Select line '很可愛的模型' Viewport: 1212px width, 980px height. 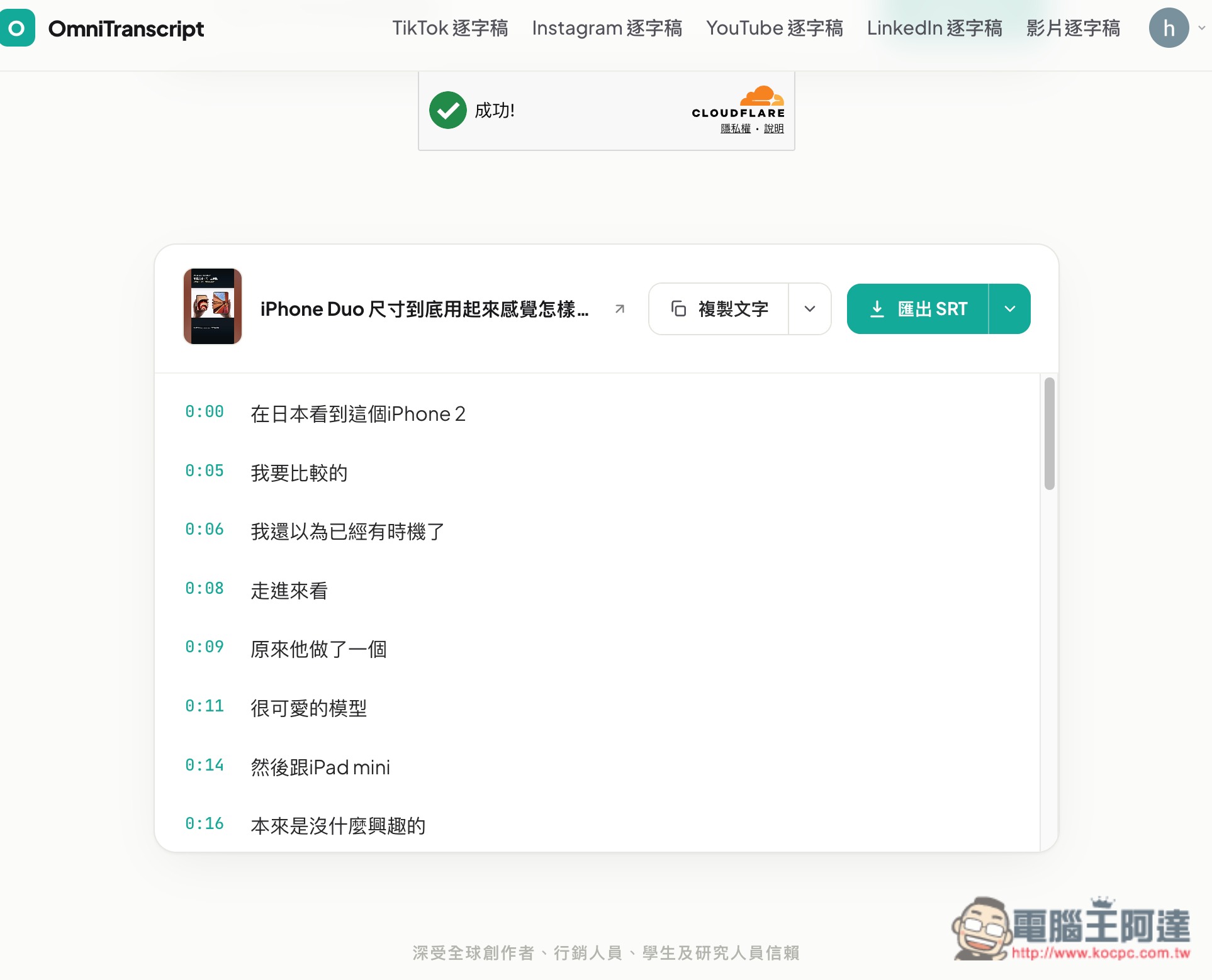coord(308,708)
